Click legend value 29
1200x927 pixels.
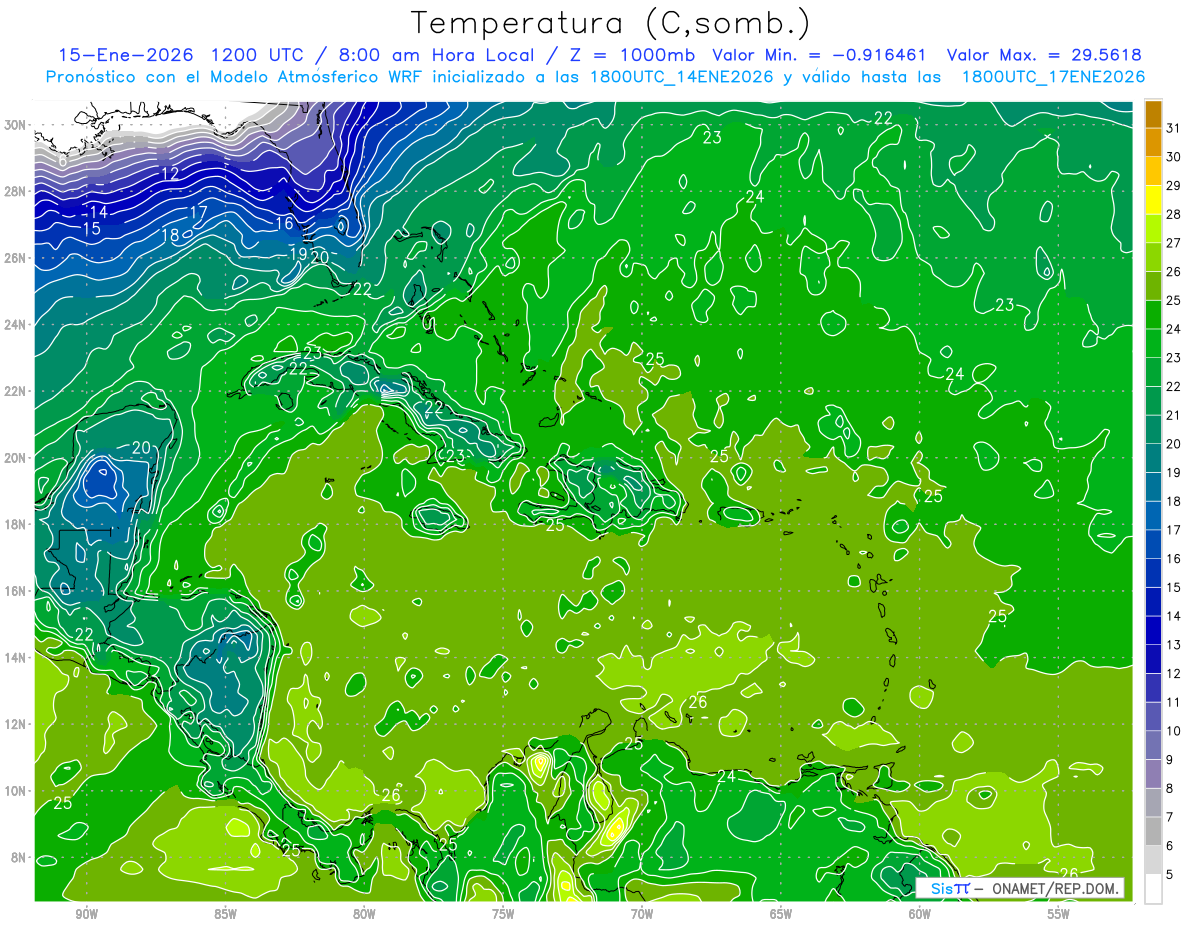1173,186
